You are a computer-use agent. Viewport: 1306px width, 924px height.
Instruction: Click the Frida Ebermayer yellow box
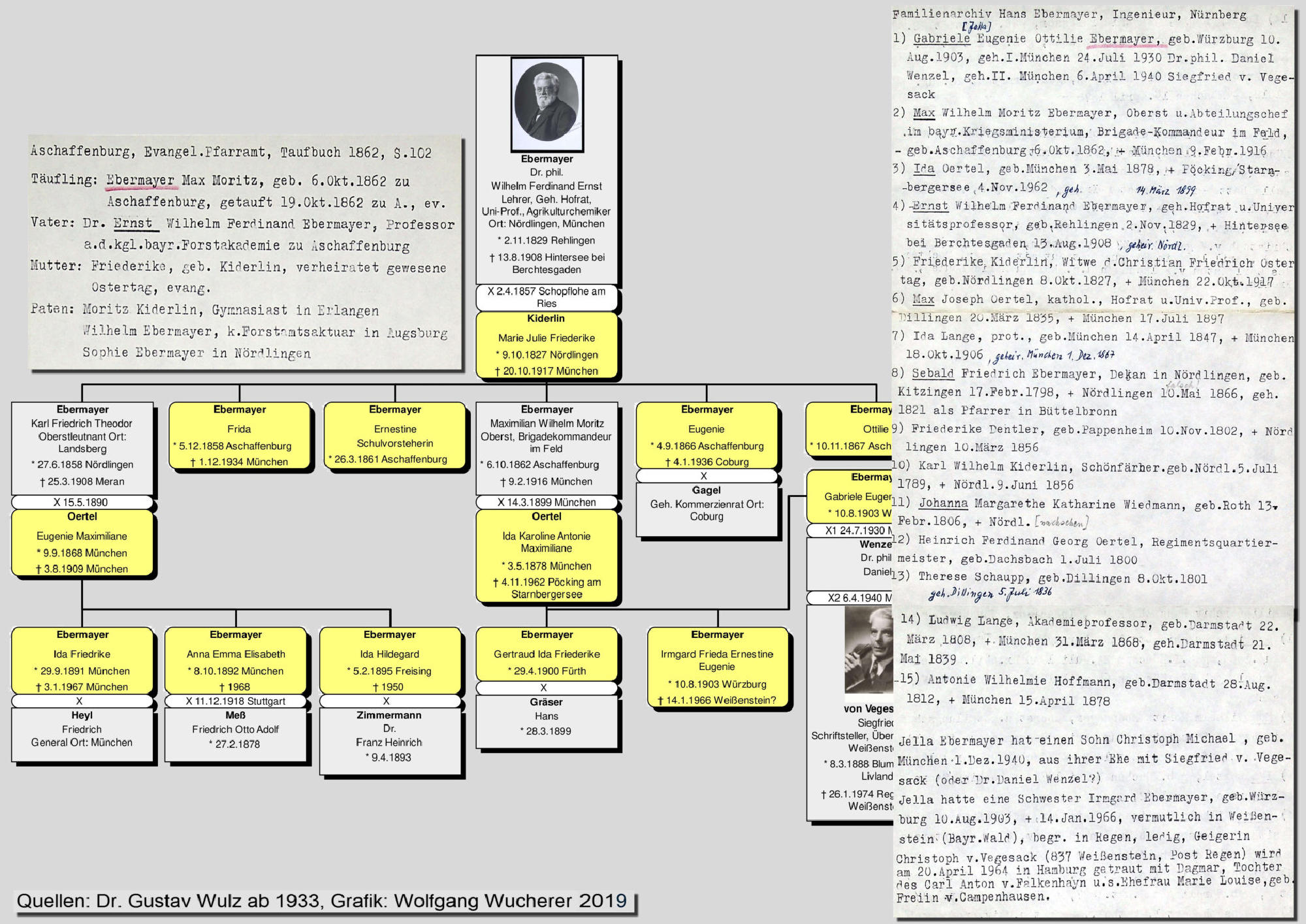[239, 436]
